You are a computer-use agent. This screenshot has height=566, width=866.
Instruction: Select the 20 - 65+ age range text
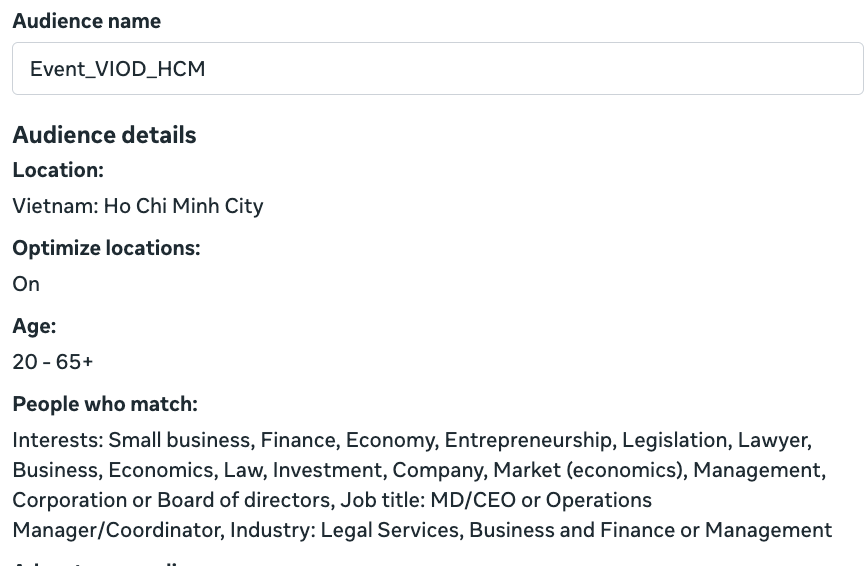pos(53,362)
